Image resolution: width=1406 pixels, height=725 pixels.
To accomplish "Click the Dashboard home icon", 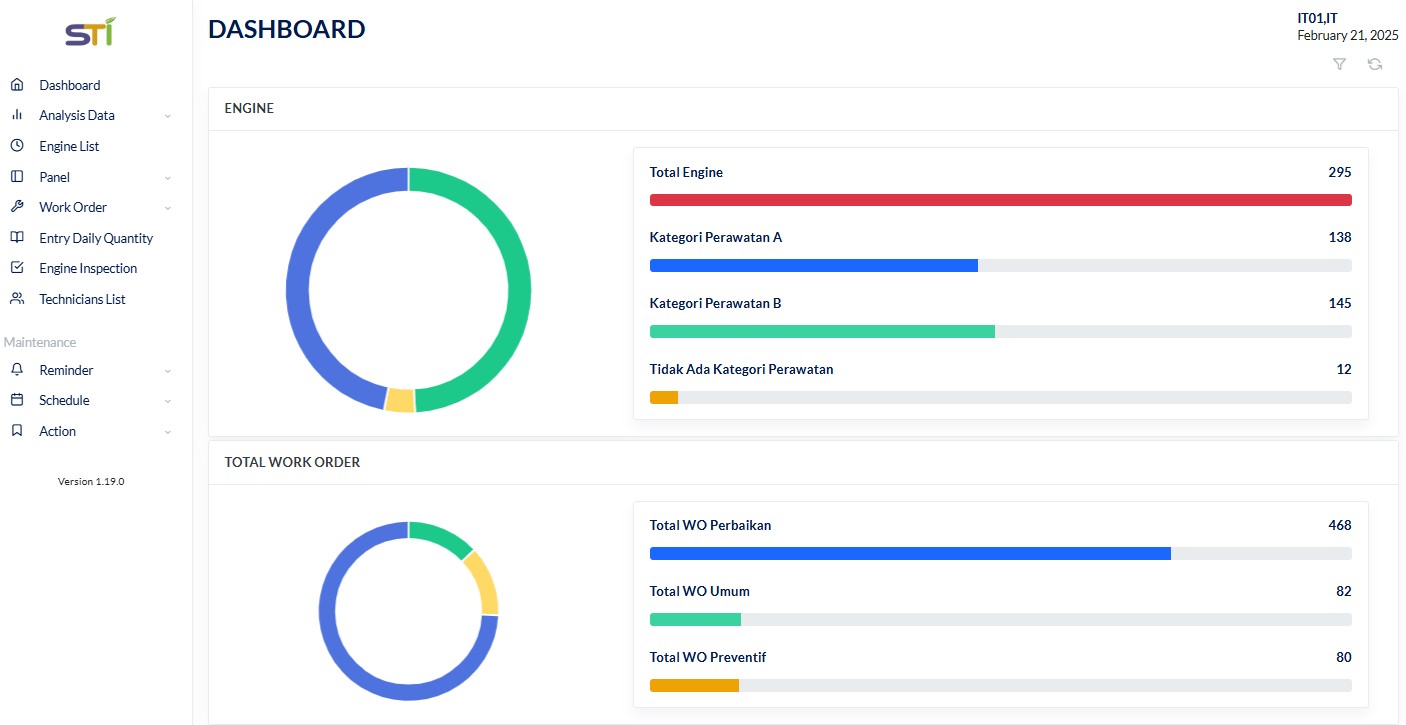I will 17,85.
